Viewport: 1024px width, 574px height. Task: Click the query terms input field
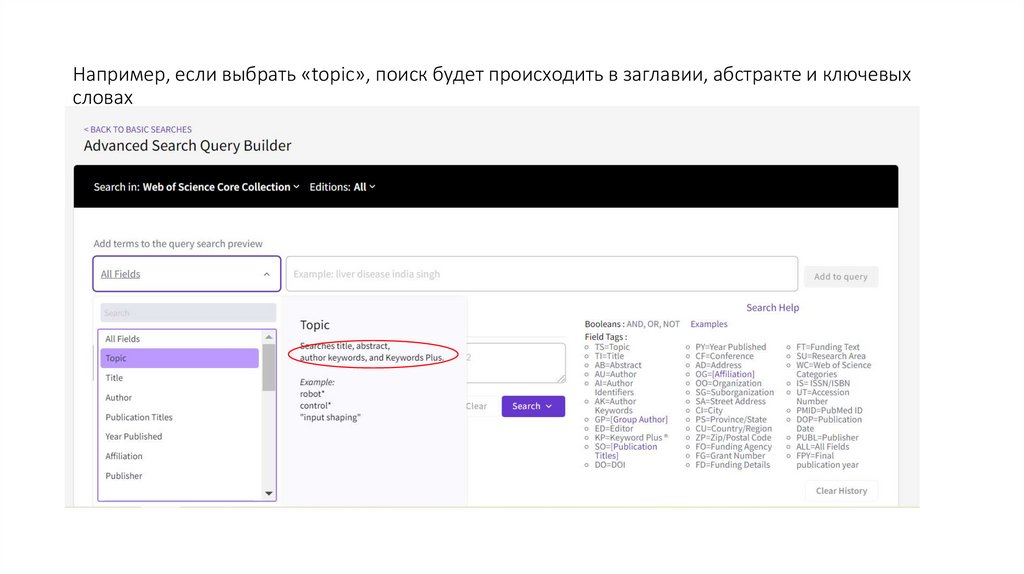point(541,274)
